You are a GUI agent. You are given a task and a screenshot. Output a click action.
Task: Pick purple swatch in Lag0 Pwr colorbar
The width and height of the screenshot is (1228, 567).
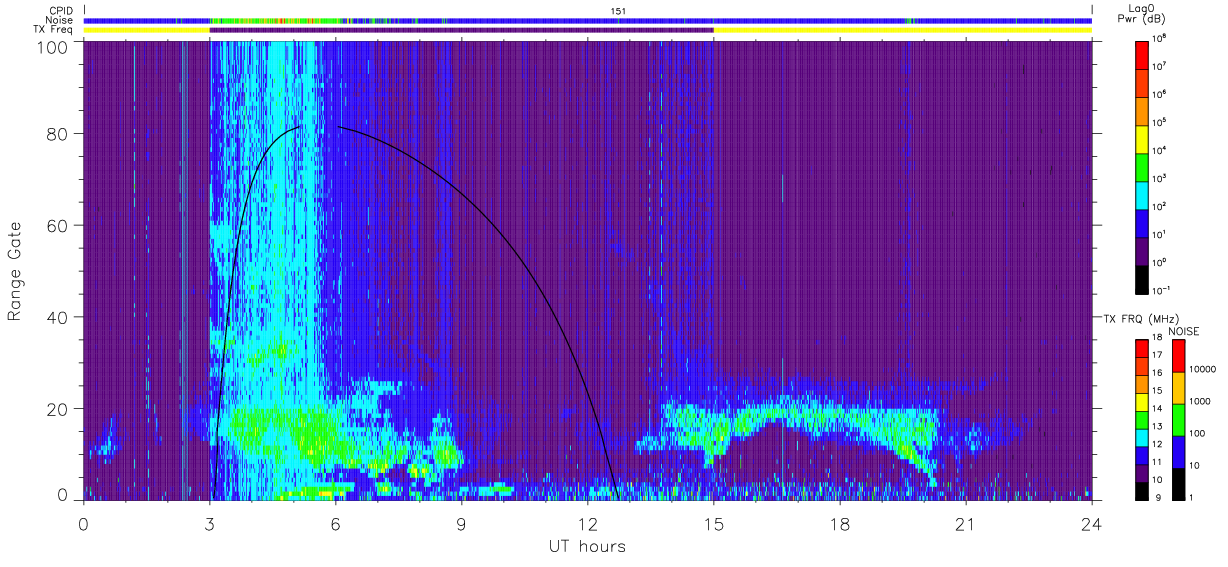click(x=1142, y=250)
